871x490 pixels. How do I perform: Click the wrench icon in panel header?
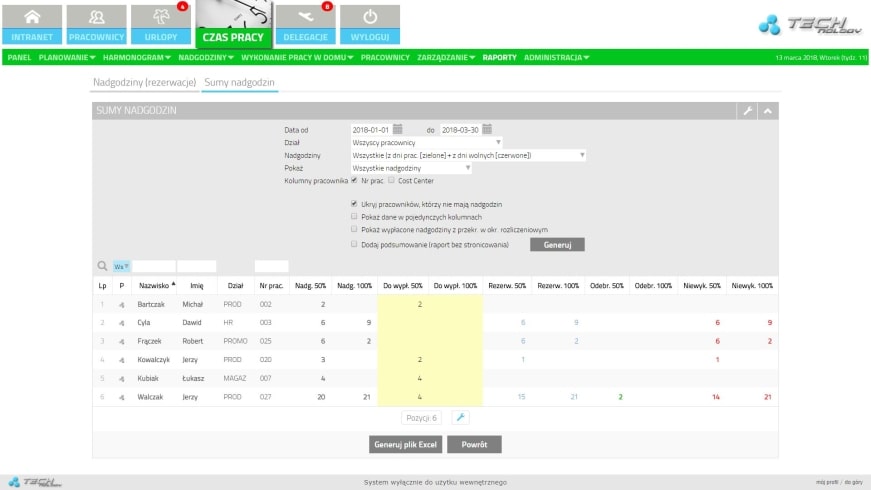pyautogui.click(x=746, y=110)
